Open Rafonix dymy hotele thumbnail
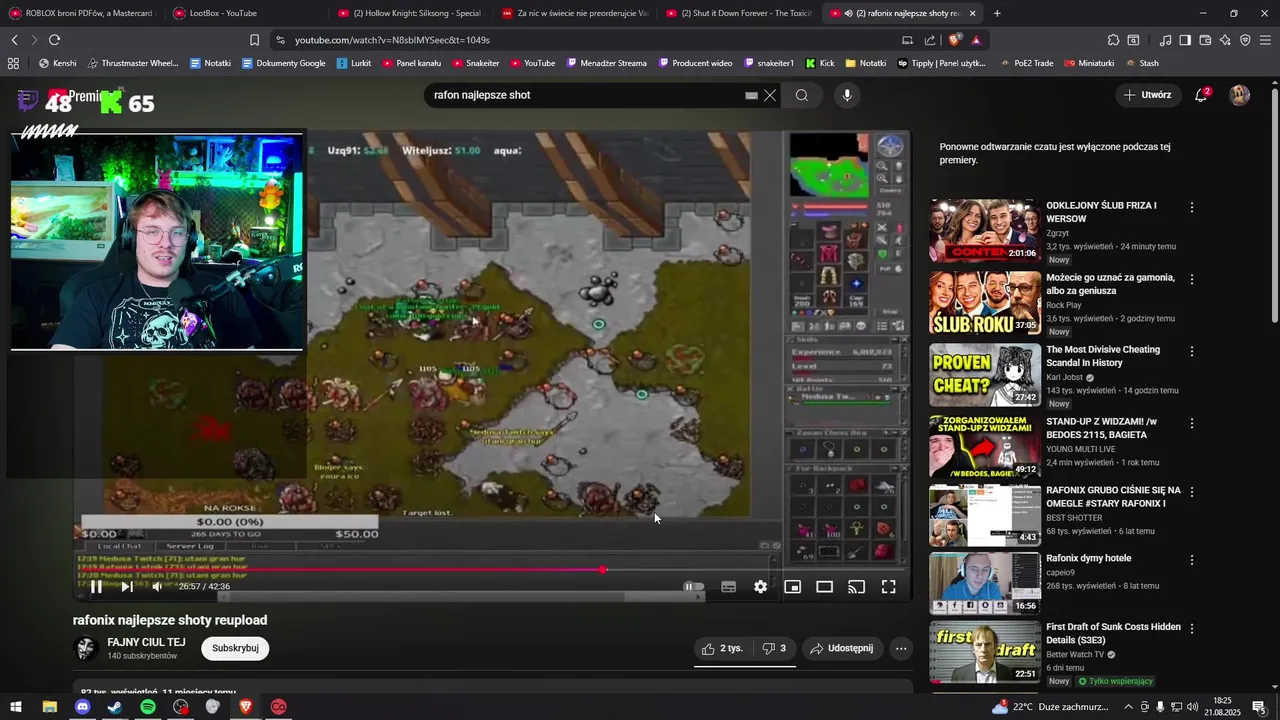Screen dimensions: 1280x720 [x=985, y=583]
